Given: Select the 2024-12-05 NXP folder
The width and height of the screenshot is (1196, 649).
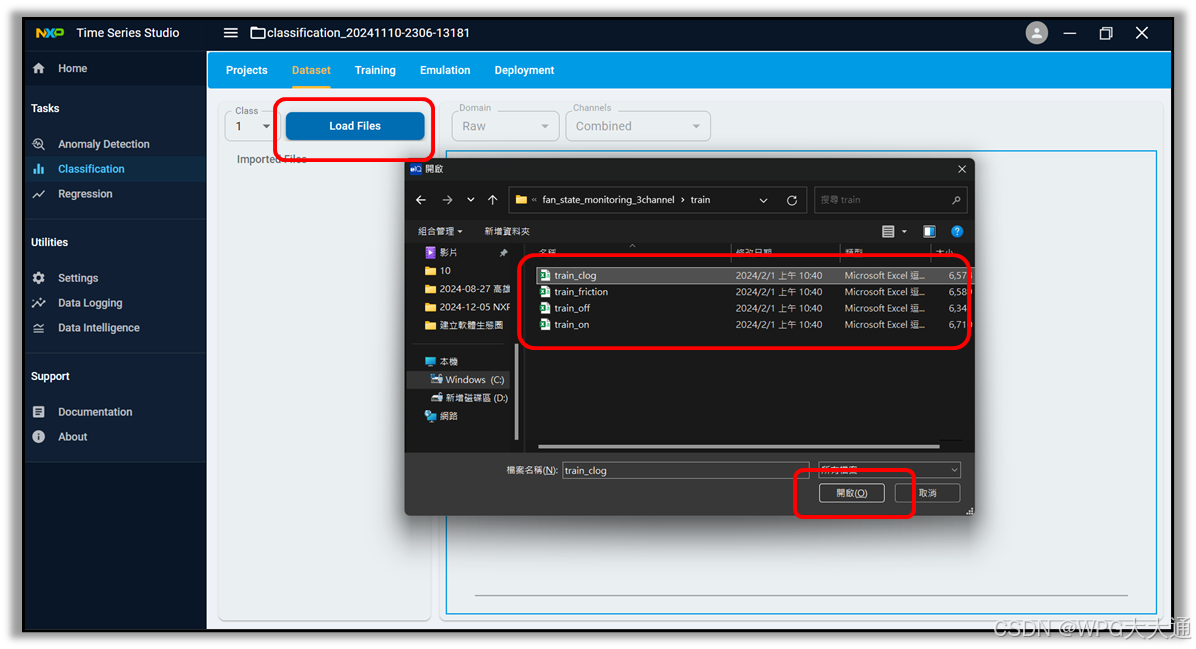Looking at the screenshot, I should pos(466,307).
